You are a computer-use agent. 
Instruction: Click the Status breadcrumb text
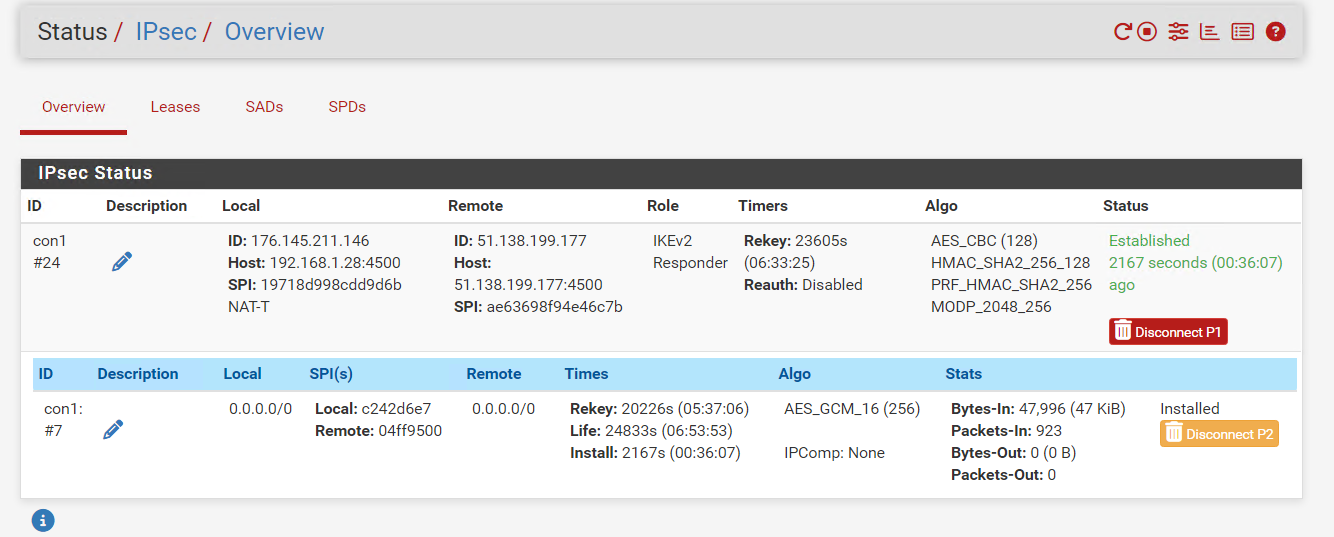pos(72,31)
